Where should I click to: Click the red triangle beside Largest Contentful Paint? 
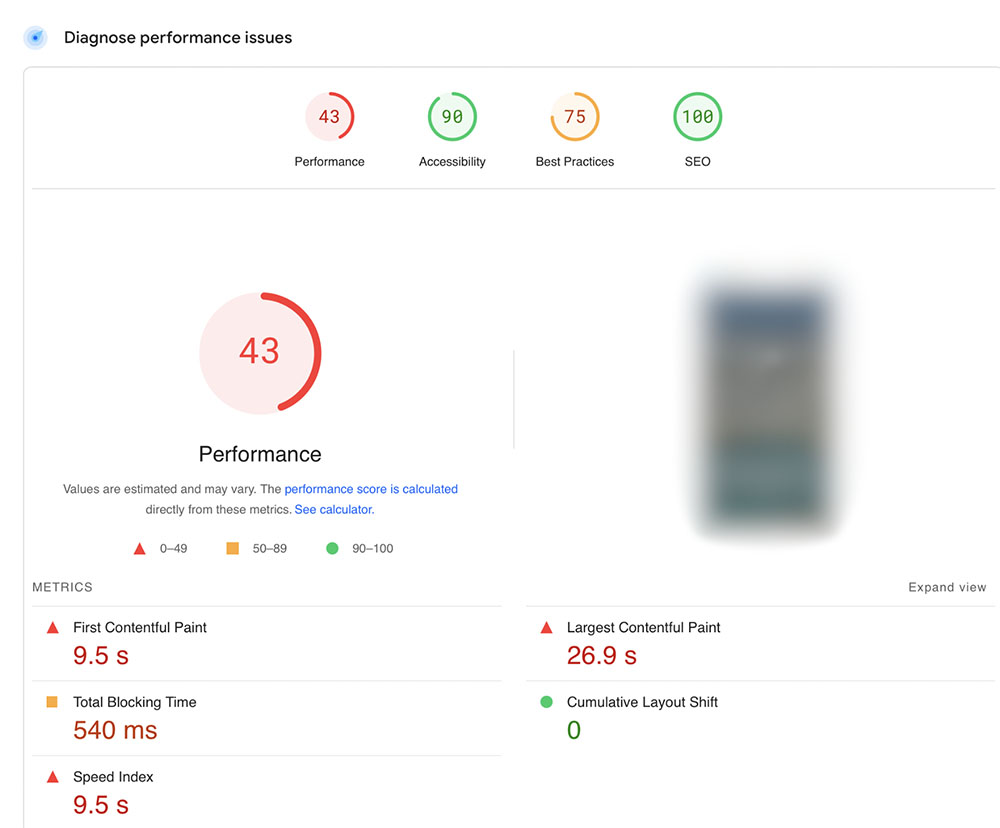[x=546, y=628]
